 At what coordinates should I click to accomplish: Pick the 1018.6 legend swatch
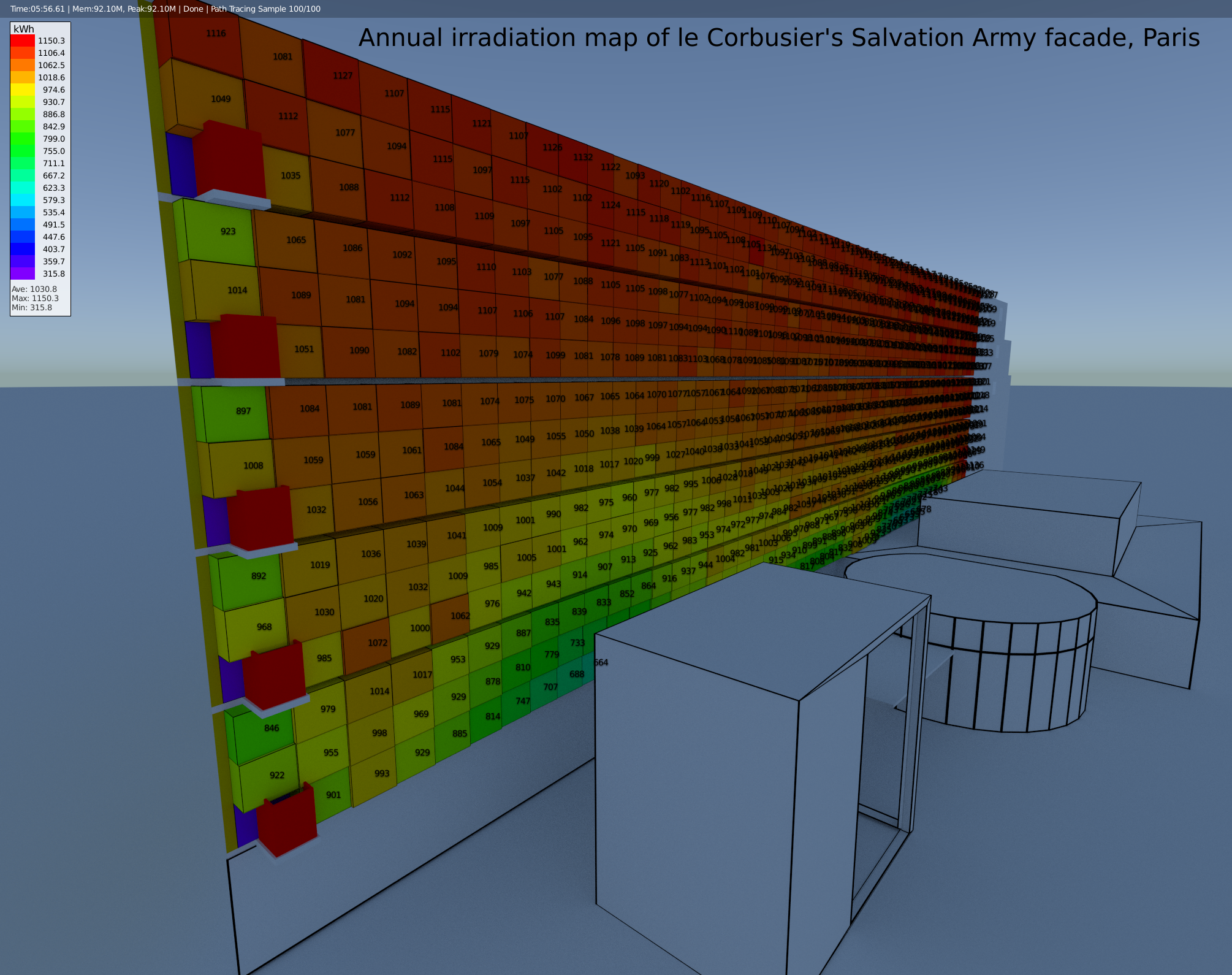click(23, 77)
